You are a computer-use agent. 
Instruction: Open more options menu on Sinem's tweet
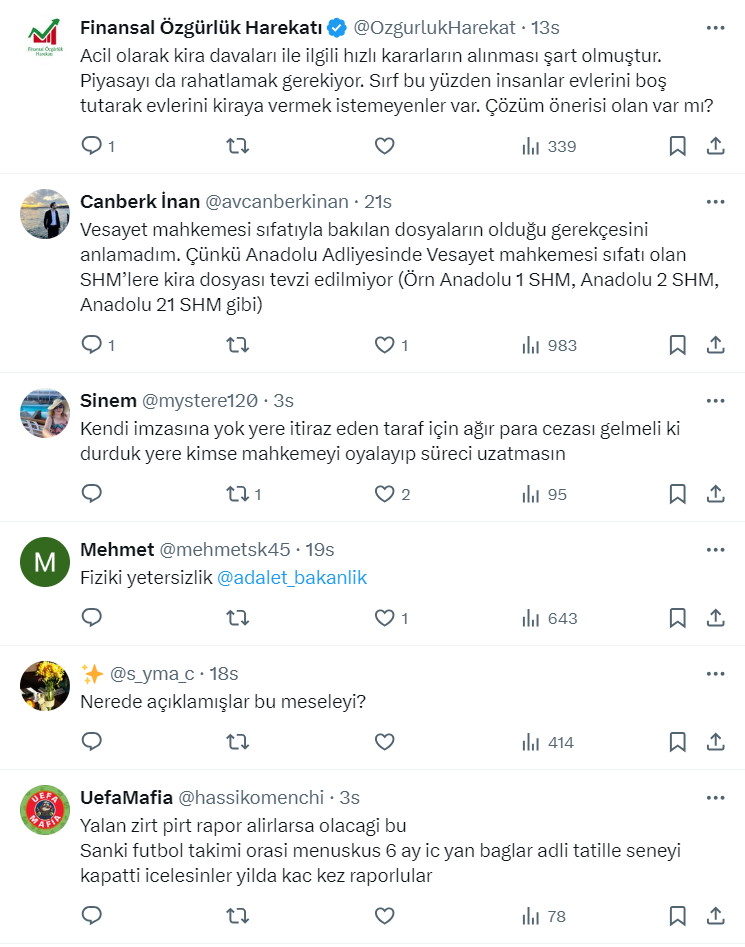point(715,401)
